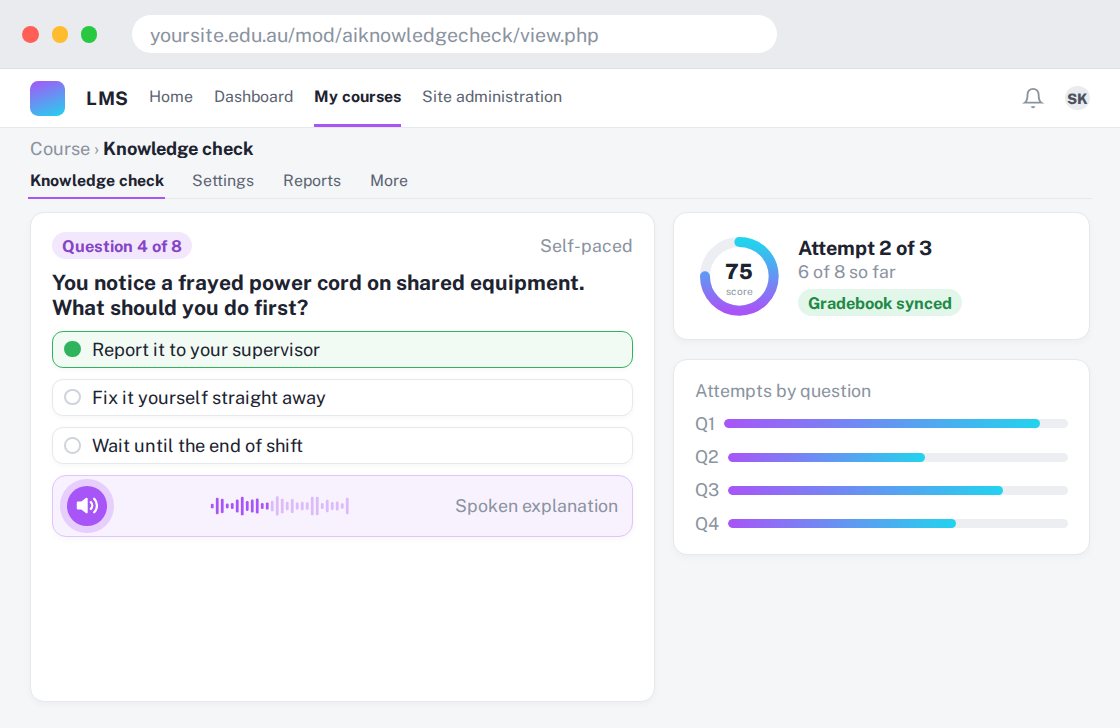Open Dashboard from top navigation
Screen dimensions: 1120x728
[x=254, y=96]
